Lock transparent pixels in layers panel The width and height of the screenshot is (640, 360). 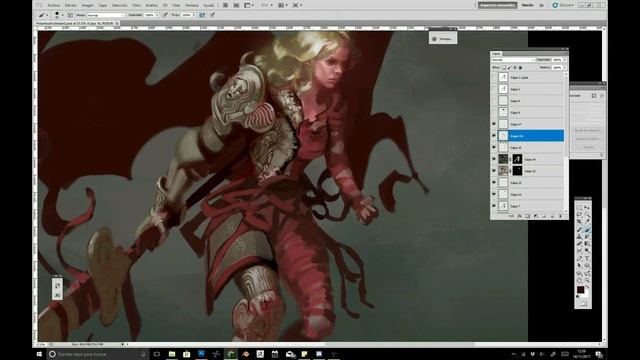coord(504,67)
